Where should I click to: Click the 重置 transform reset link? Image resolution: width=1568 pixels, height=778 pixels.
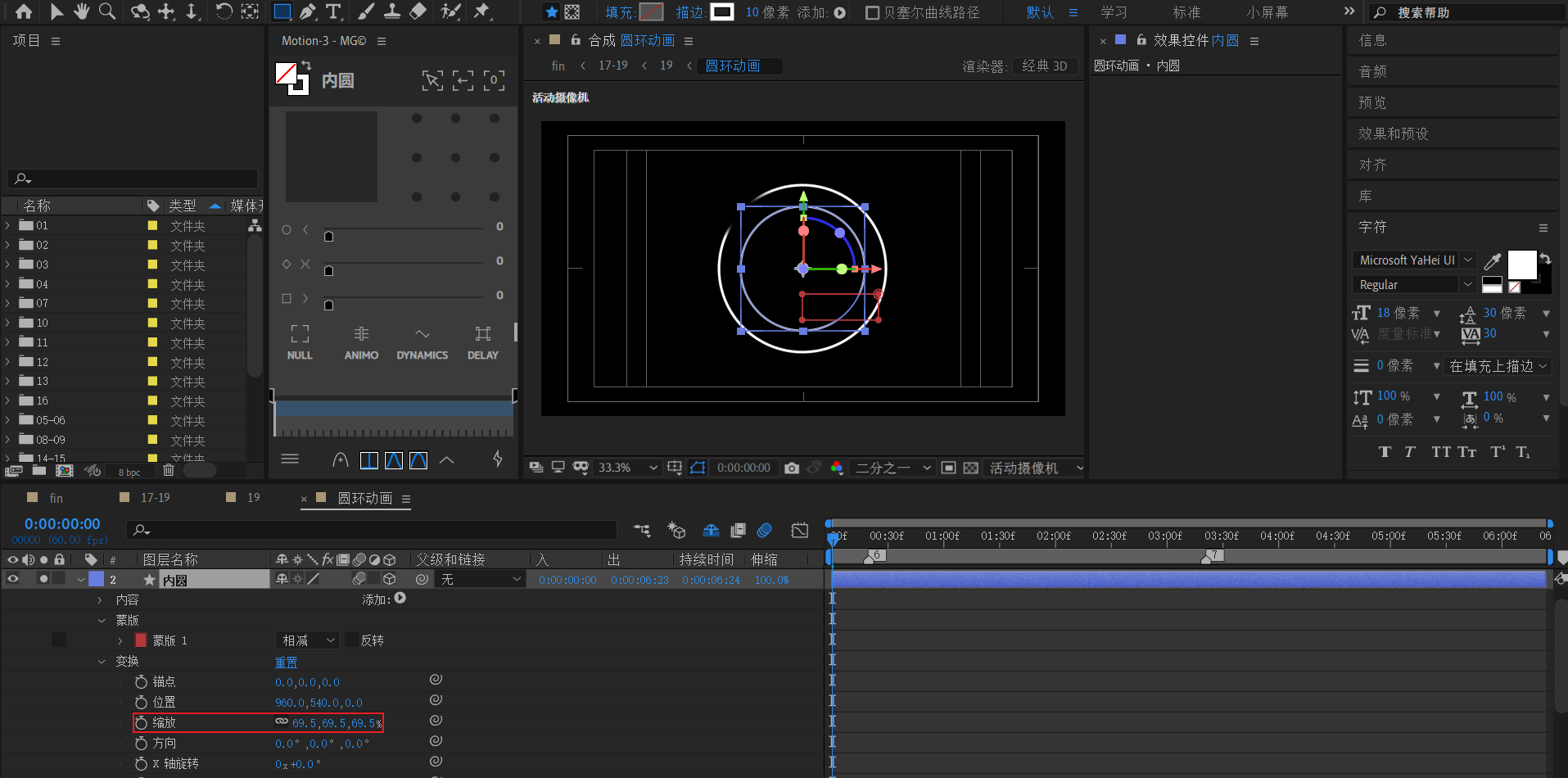click(286, 662)
